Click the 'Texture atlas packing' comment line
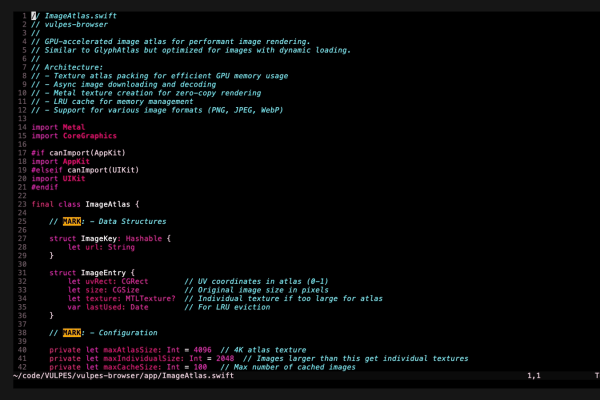This screenshot has height=400, width=600. coord(160,76)
